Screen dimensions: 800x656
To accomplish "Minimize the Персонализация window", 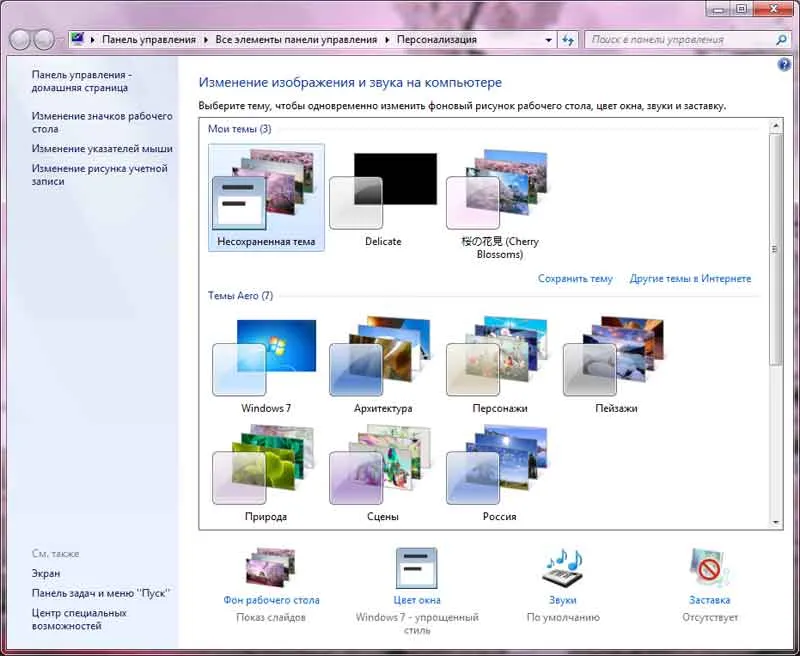I will pos(719,8).
